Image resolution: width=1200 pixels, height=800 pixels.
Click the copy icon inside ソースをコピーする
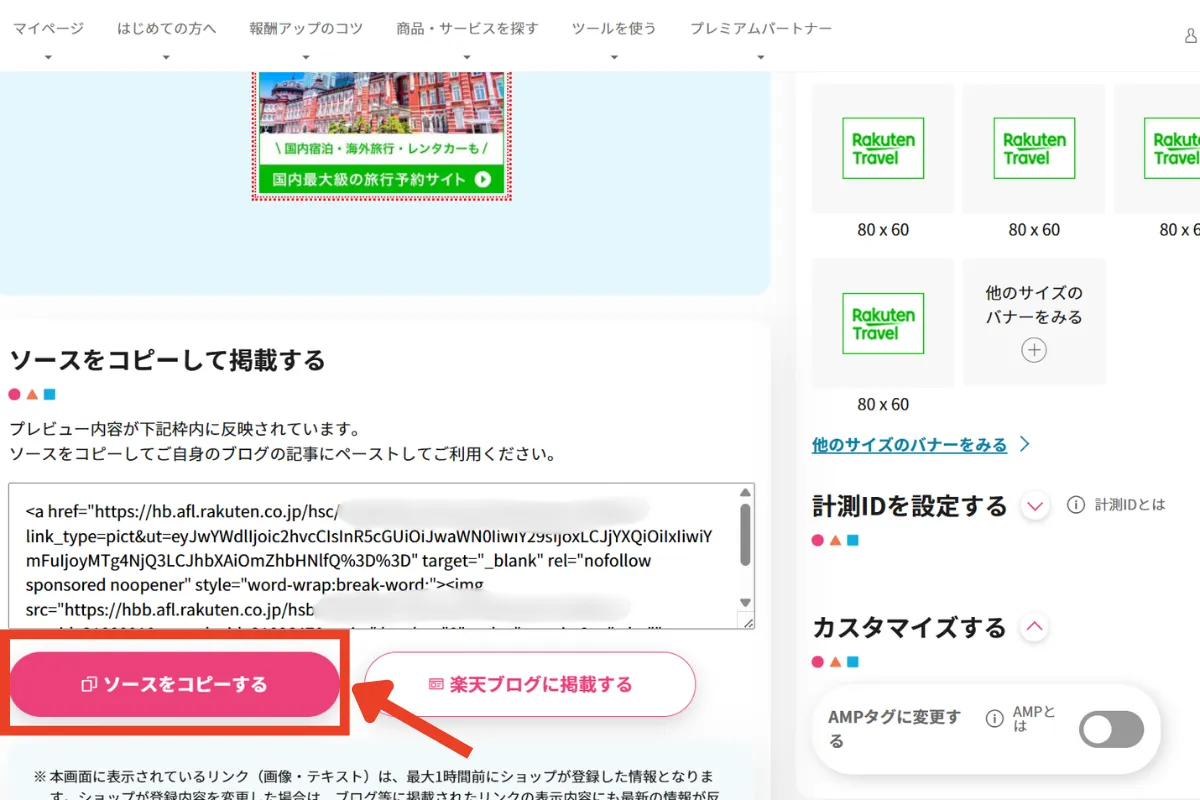90,685
